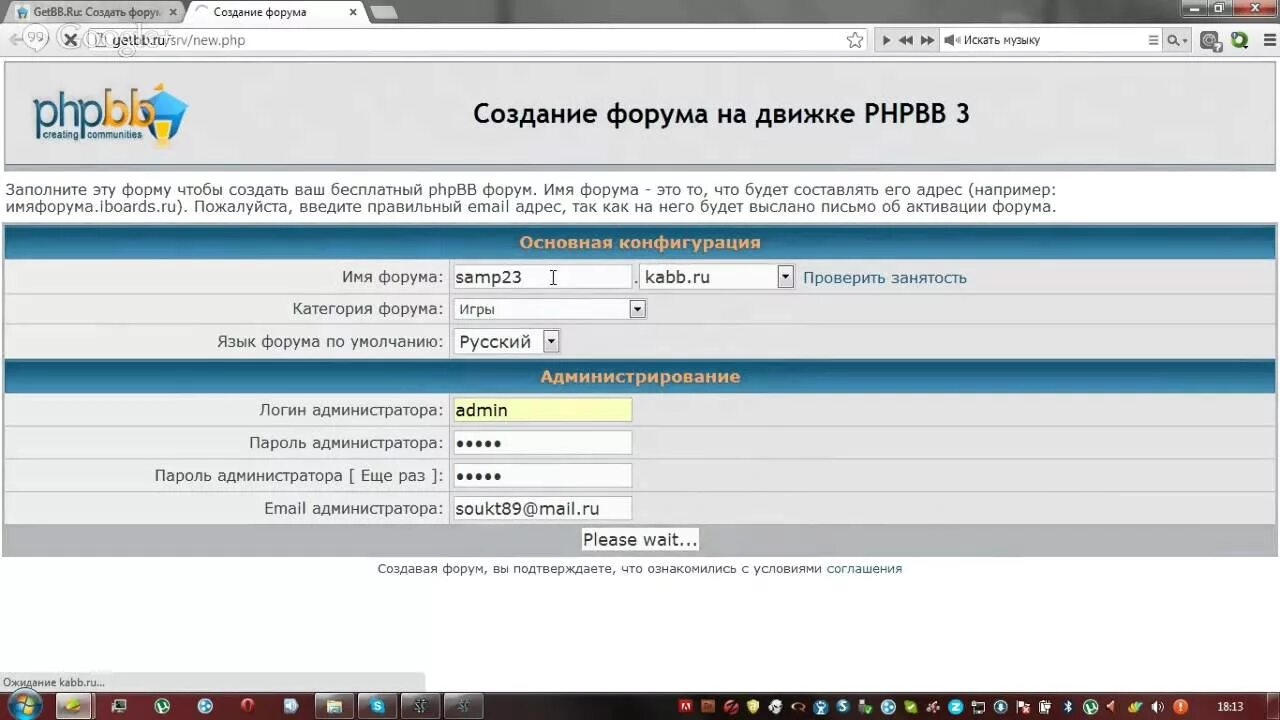Click the green extension icon in toolbar
The height and width of the screenshot is (720, 1280).
tap(1240, 40)
